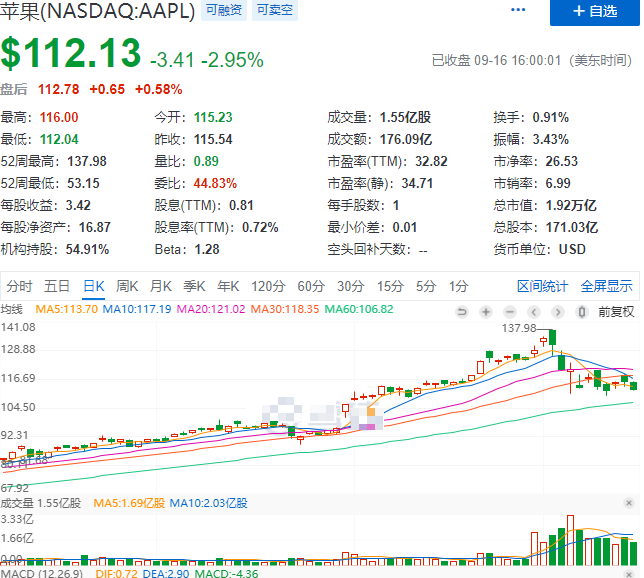The width and height of the screenshot is (644, 578).
Task: Shift chart right with right chevron icon
Action: (558, 312)
